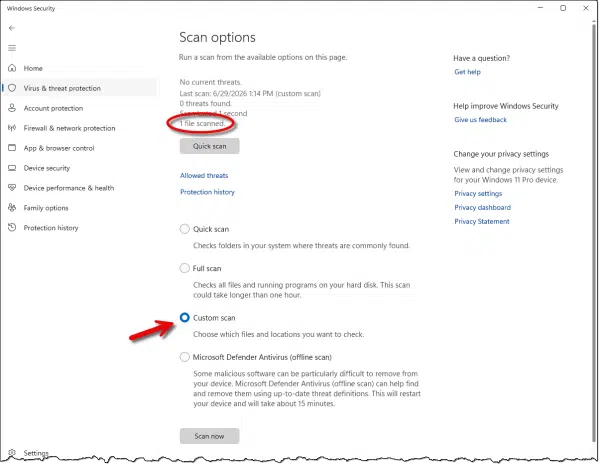Open Protection history link under Allowed threats

pyautogui.click(x=207, y=192)
